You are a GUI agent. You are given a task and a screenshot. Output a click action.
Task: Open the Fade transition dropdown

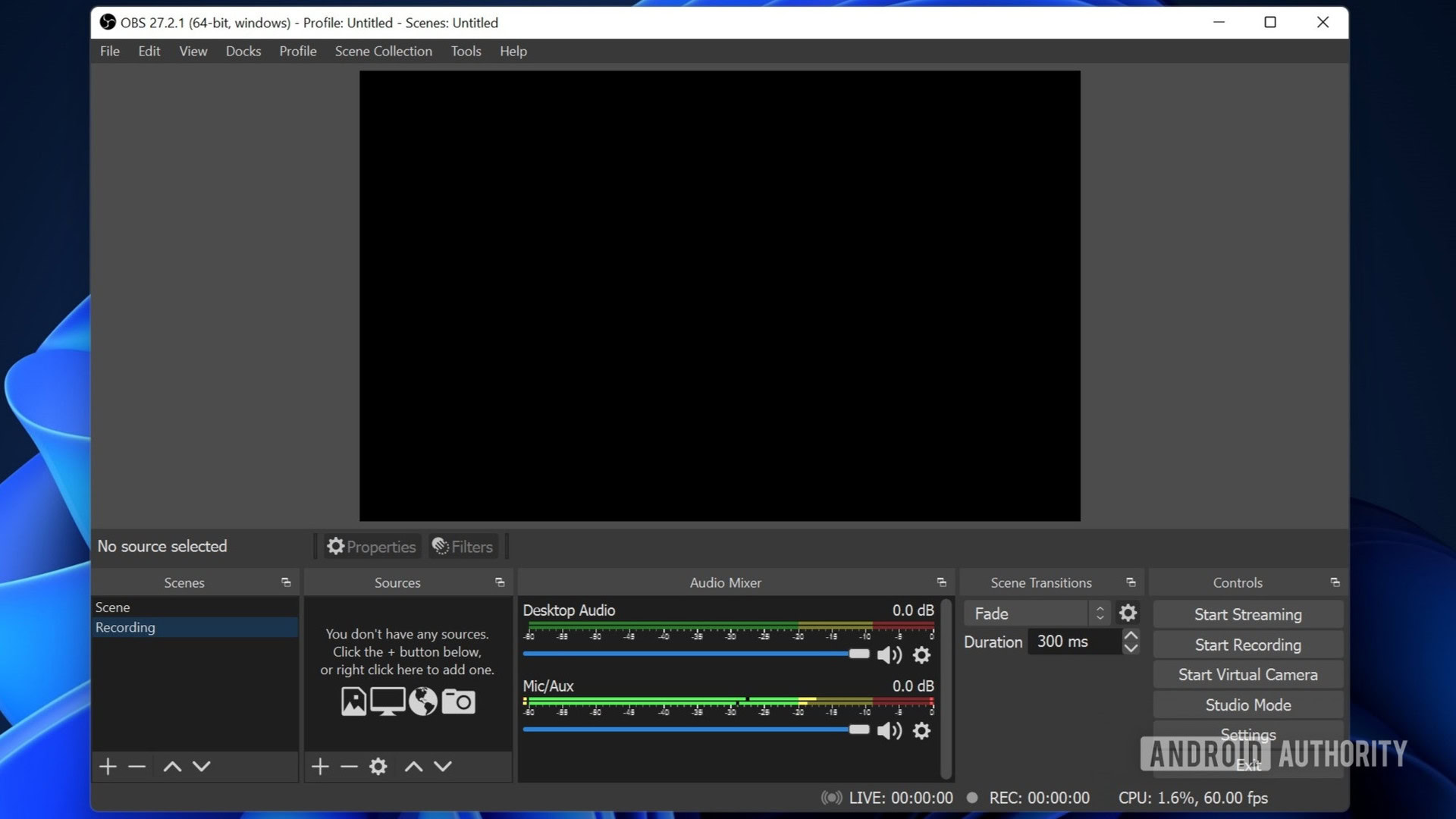(1037, 613)
